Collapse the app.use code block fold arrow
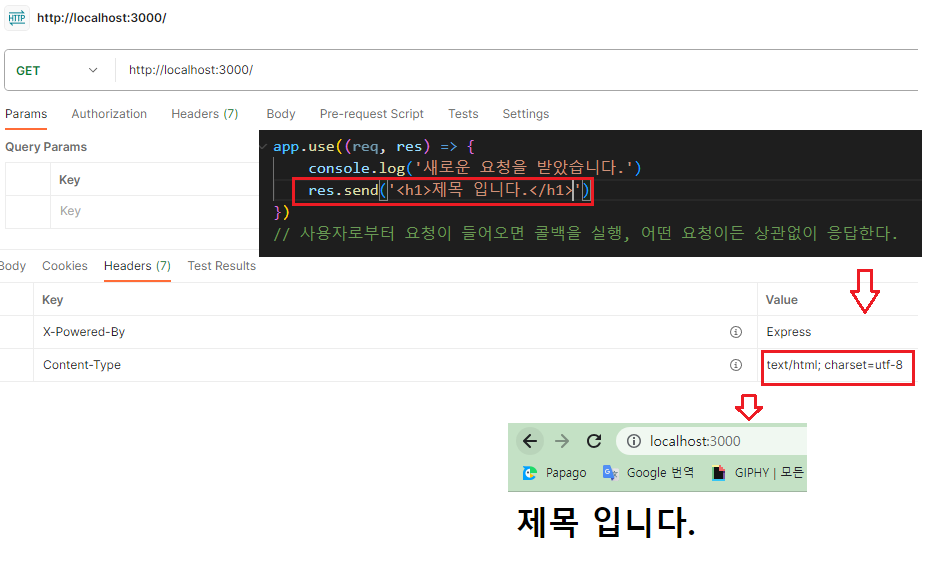Viewport: 952px width, 561px height. (x=264, y=147)
